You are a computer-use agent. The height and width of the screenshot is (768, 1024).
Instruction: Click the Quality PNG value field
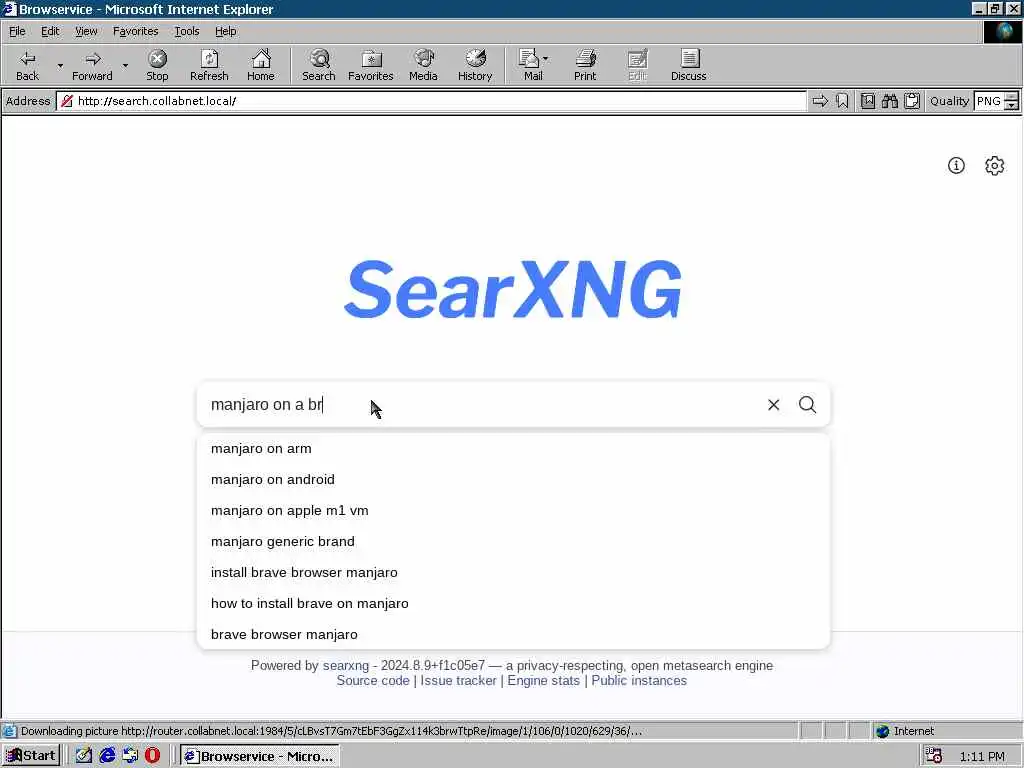pyautogui.click(x=989, y=101)
